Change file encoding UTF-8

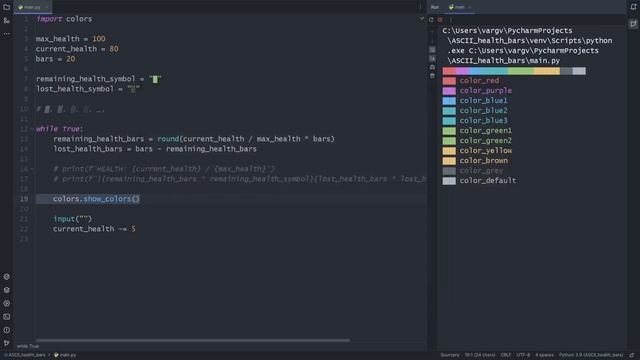[x=523, y=355]
